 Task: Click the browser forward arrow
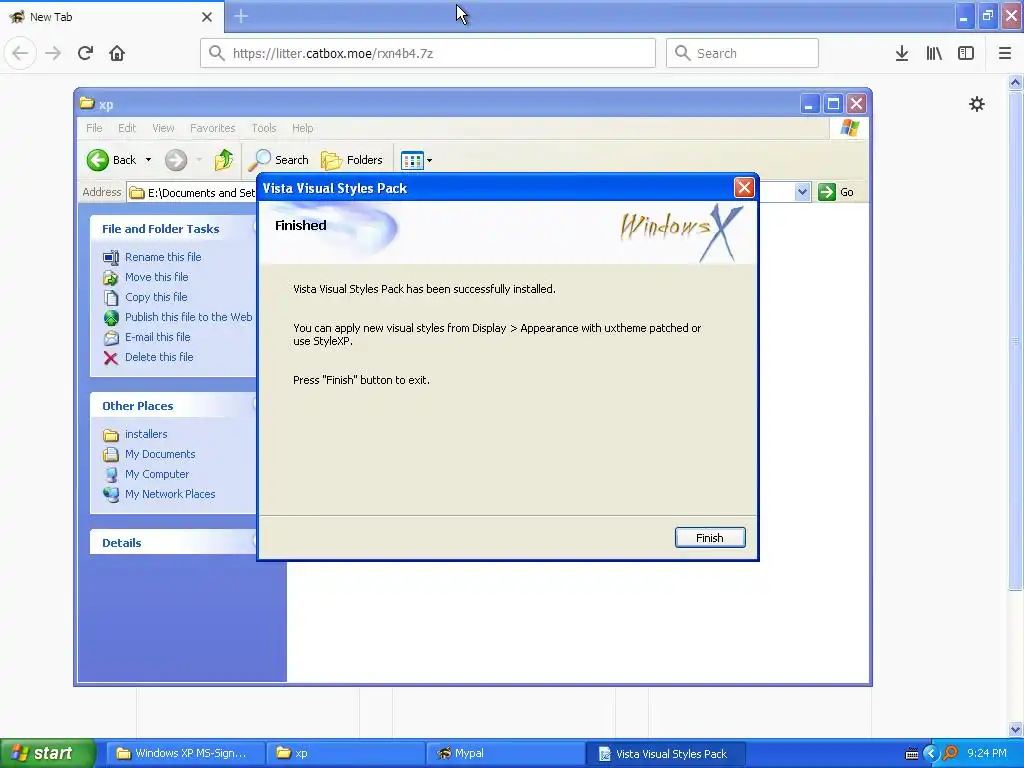coord(53,53)
